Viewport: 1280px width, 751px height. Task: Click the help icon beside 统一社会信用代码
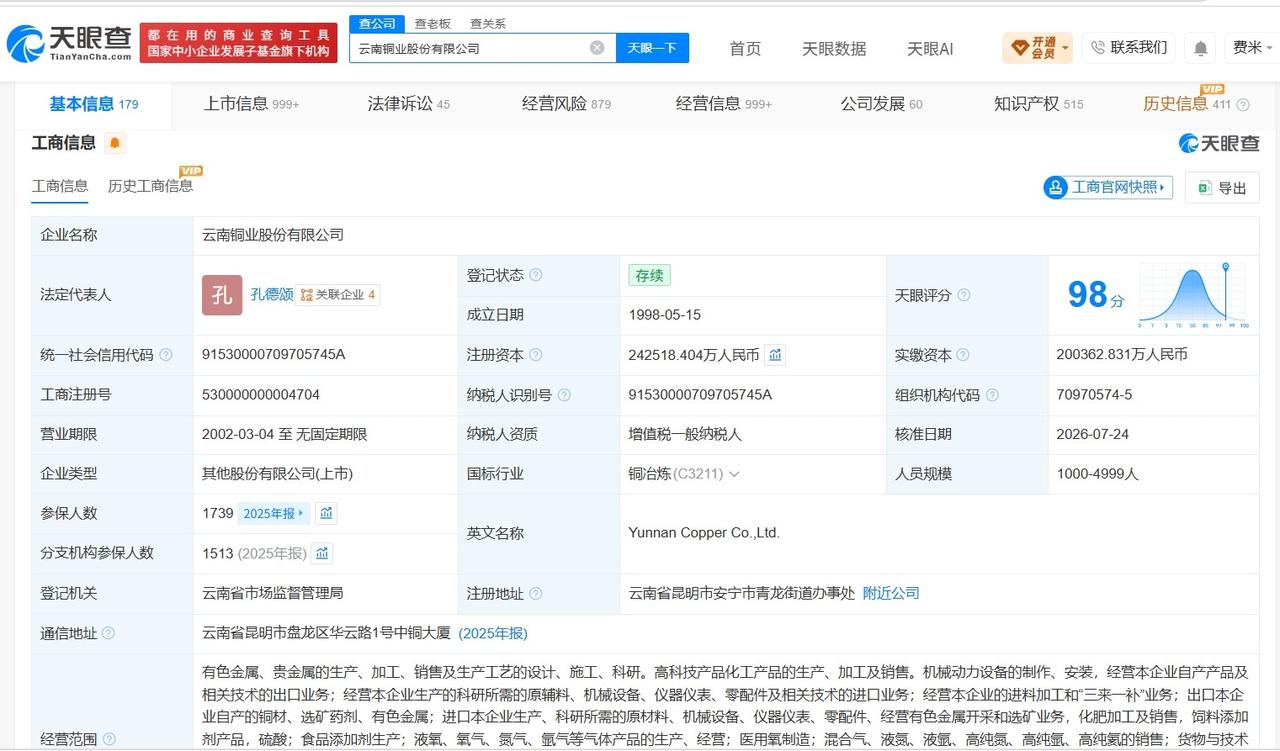point(166,355)
